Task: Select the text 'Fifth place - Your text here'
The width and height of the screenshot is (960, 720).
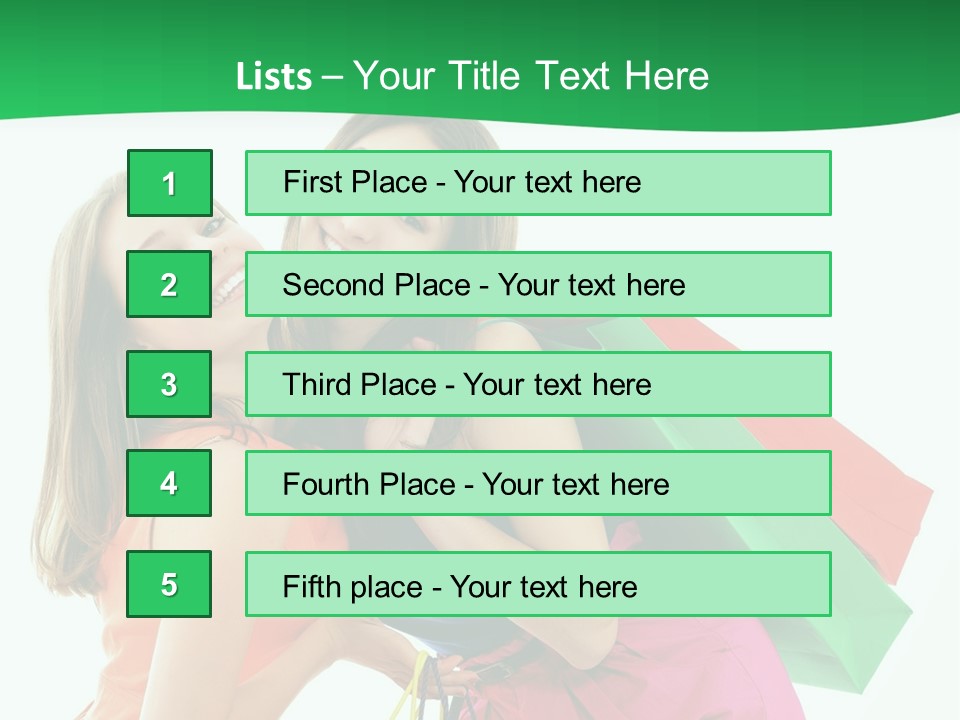Action: pyautogui.click(x=460, y=587)
